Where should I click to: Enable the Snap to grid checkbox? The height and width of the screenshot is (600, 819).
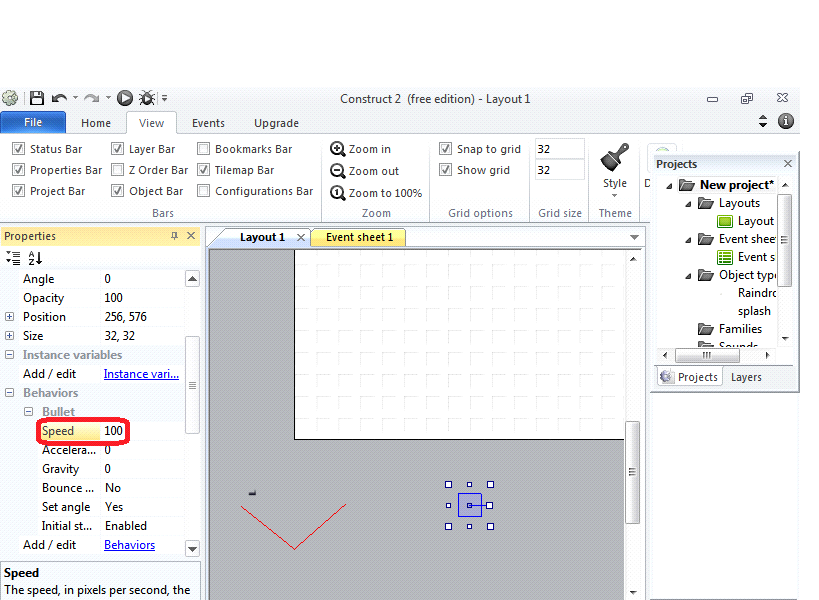[x=444, y=148]
